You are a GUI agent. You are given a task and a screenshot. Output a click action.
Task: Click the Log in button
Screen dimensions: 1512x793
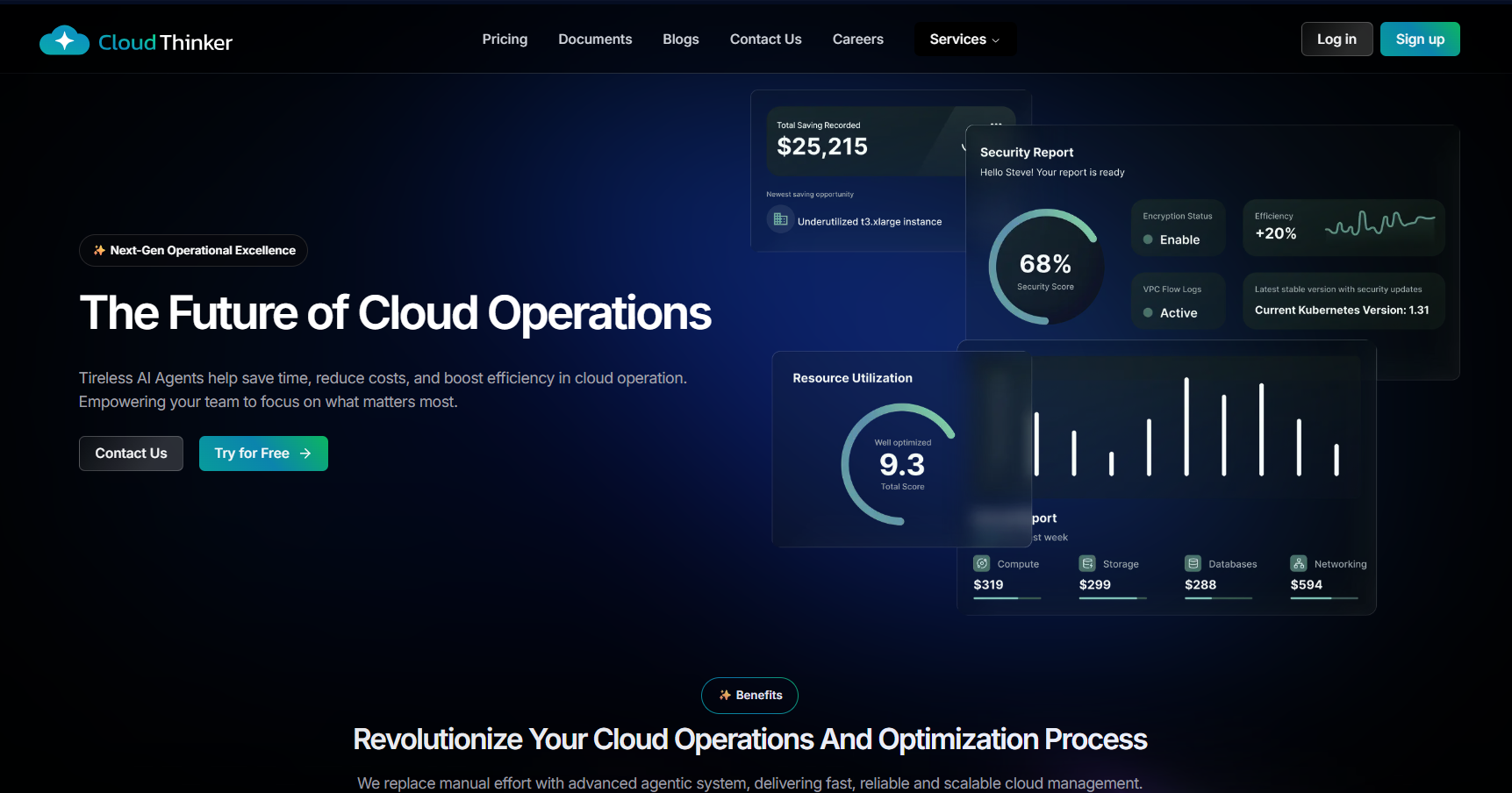1336,39
